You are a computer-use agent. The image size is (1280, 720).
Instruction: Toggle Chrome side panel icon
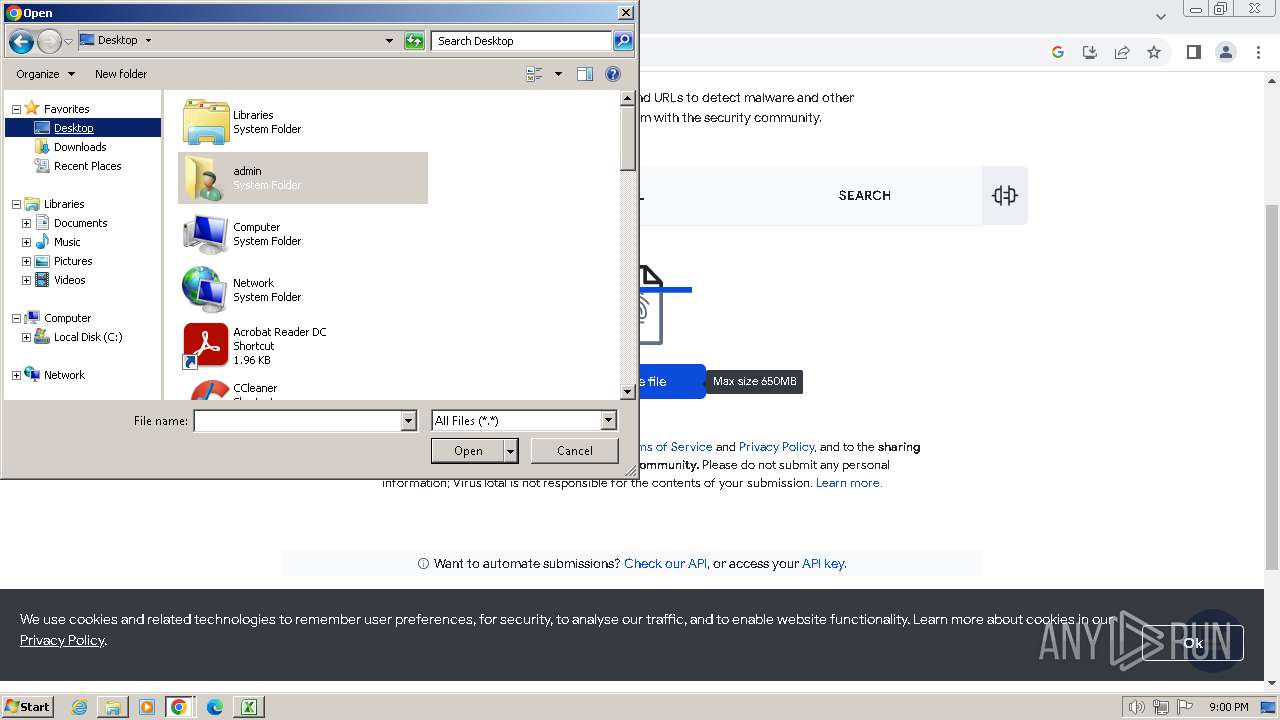1193,52
